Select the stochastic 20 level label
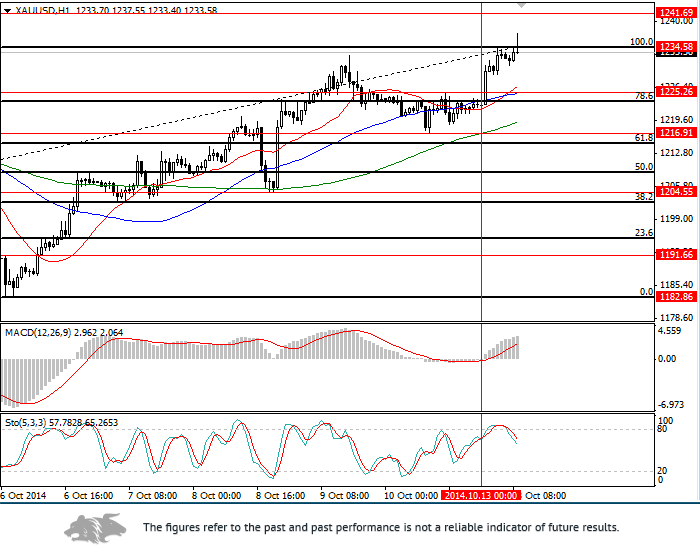The height and width of the screenshot is (552, 700). tap(662, 471)
